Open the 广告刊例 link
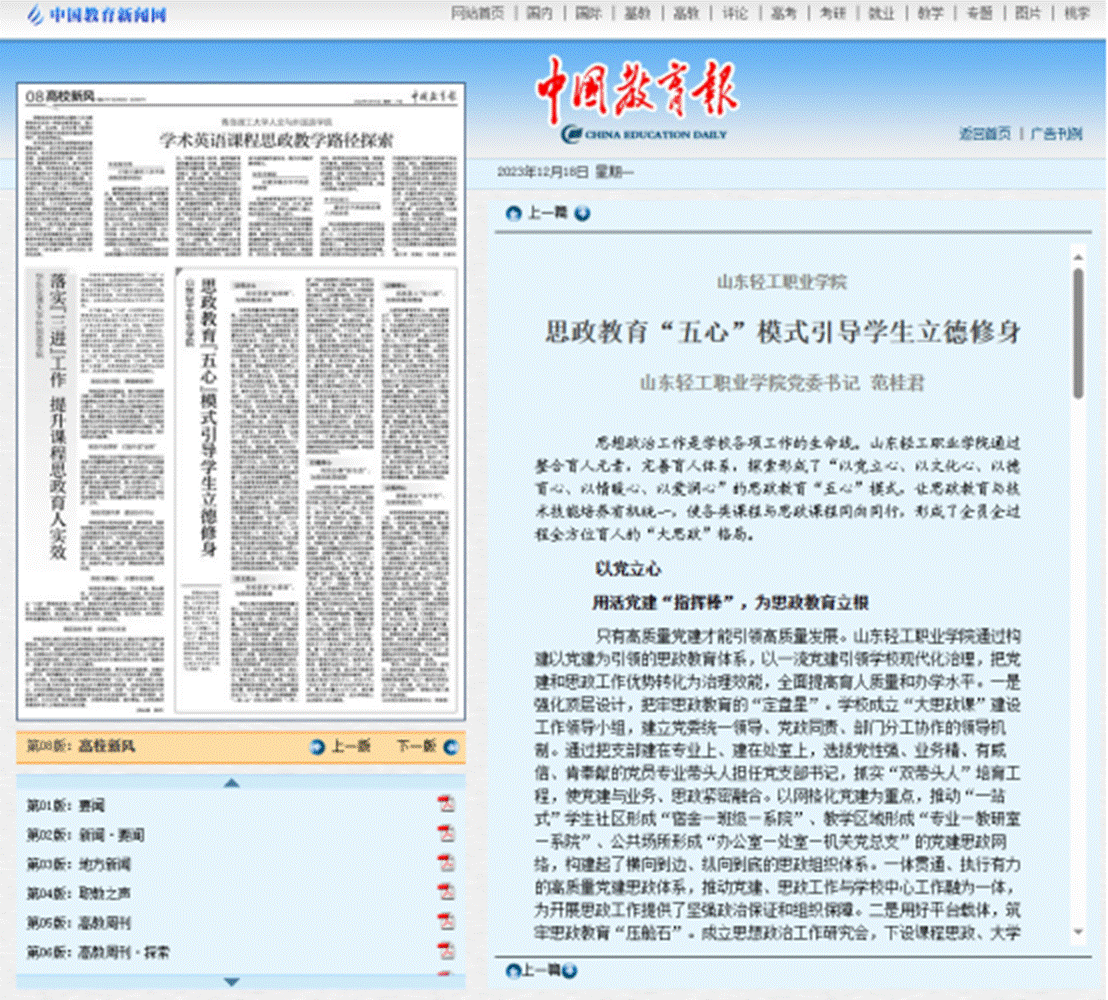Image resolution: width=1108 pixels, height=1000 pixels. tap(1056, 134)
